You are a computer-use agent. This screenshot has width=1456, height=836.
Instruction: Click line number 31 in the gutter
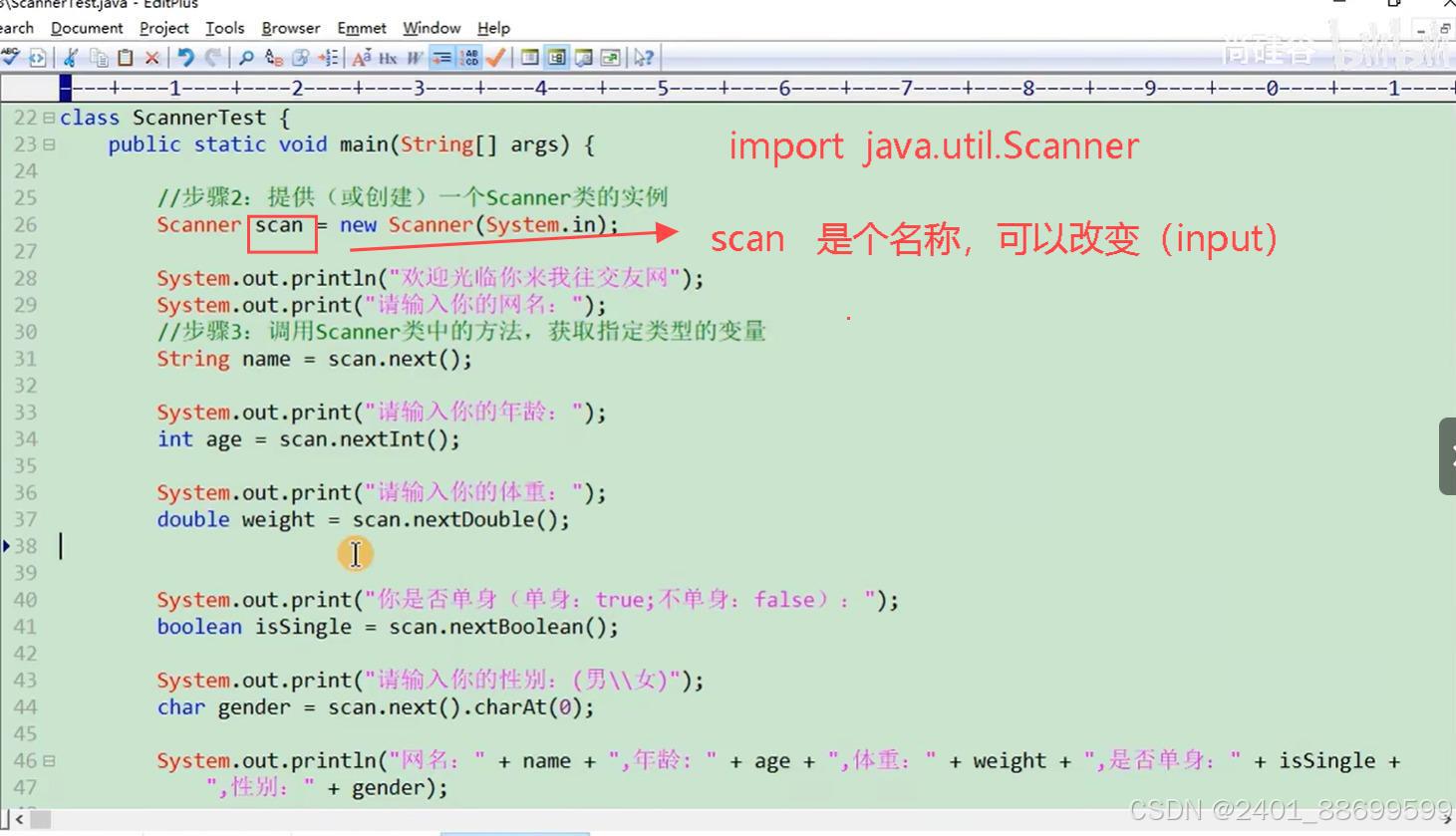[25, 359]
